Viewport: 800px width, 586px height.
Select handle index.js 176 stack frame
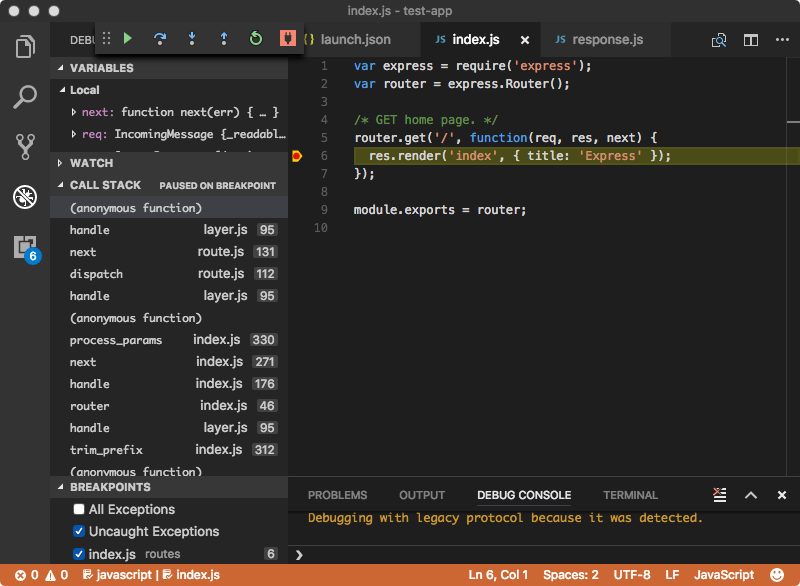point(169,384)
